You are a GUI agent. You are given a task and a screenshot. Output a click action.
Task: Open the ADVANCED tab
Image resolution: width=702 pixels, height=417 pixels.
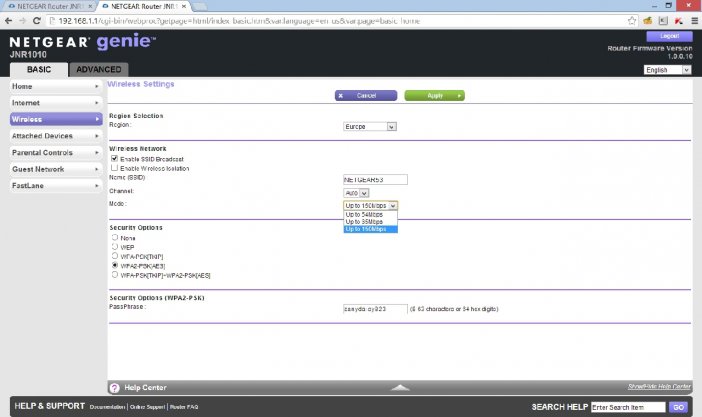98,69
